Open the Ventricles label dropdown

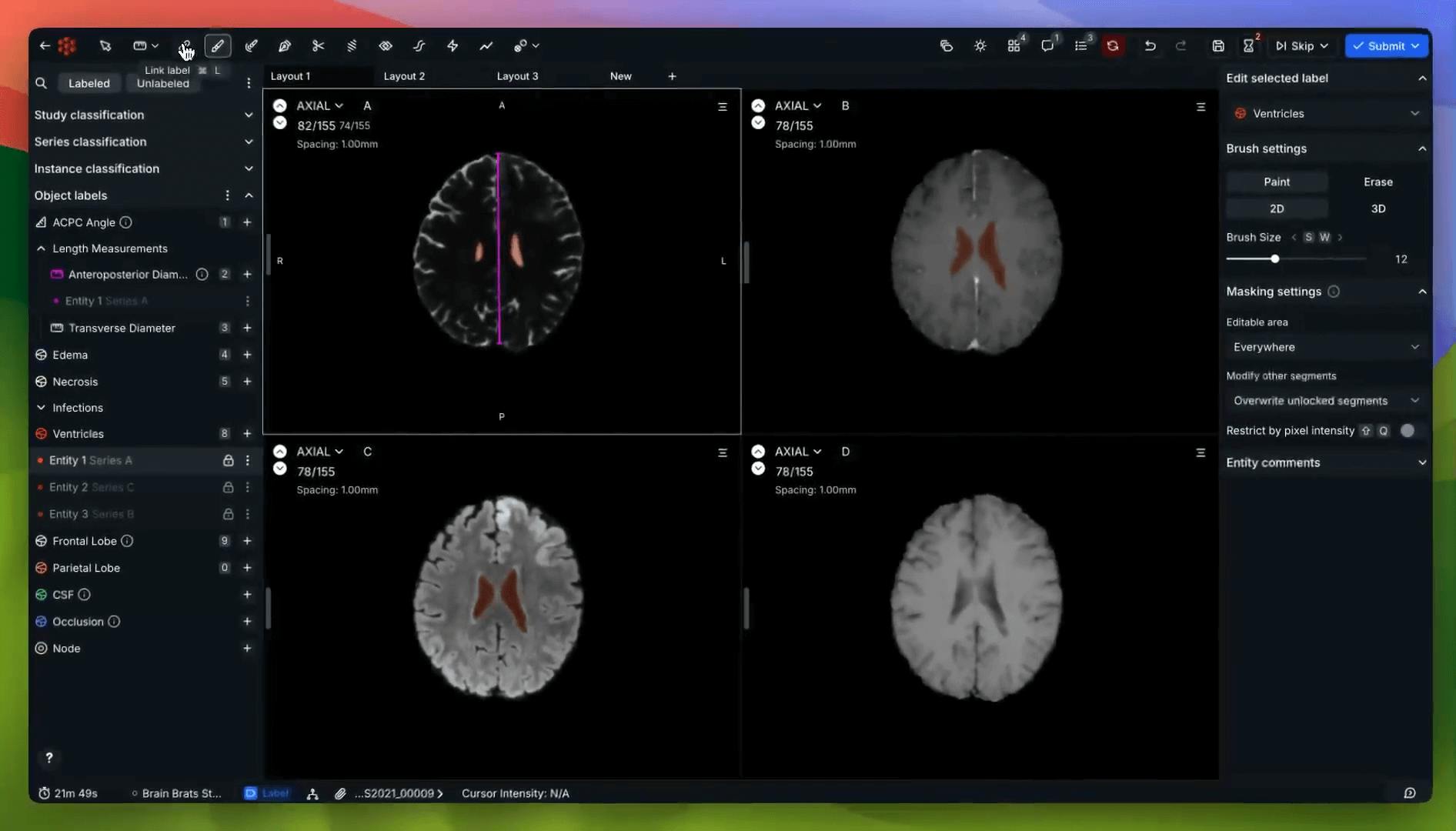(1326, 114)
